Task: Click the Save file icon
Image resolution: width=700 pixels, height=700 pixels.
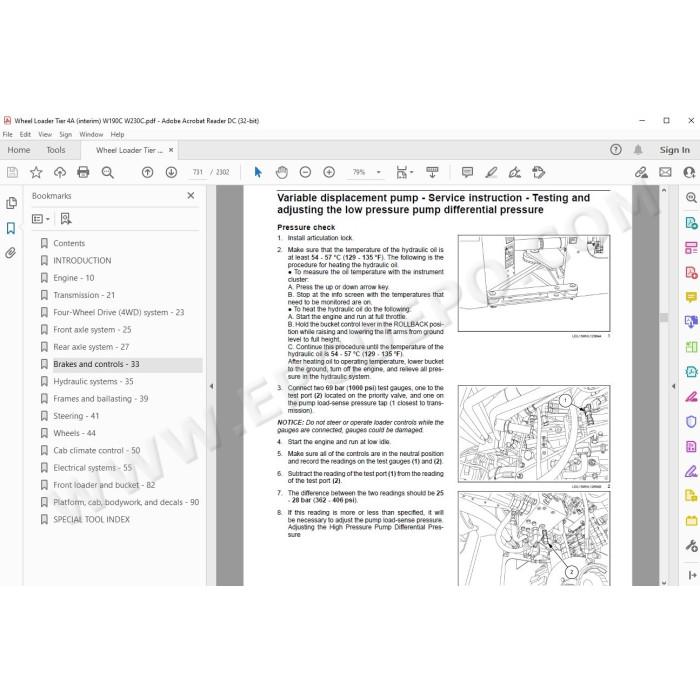Action: pos(12,172)
